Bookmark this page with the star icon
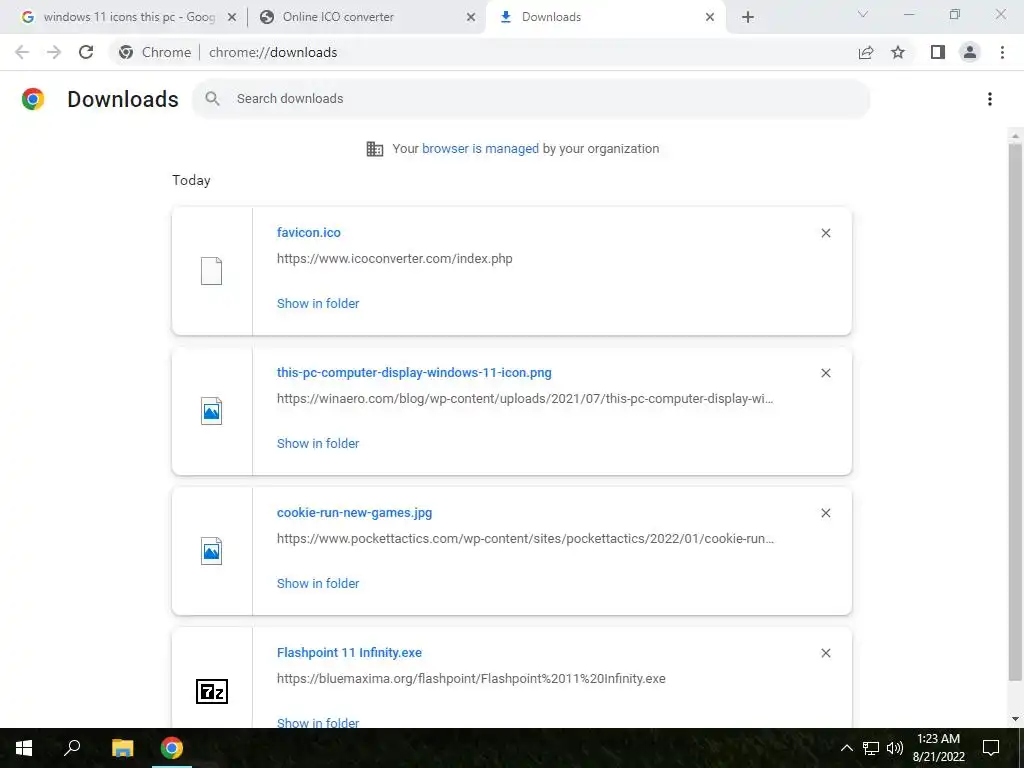This screenshot has width=1024, height=768. click(x=898, y=52)
